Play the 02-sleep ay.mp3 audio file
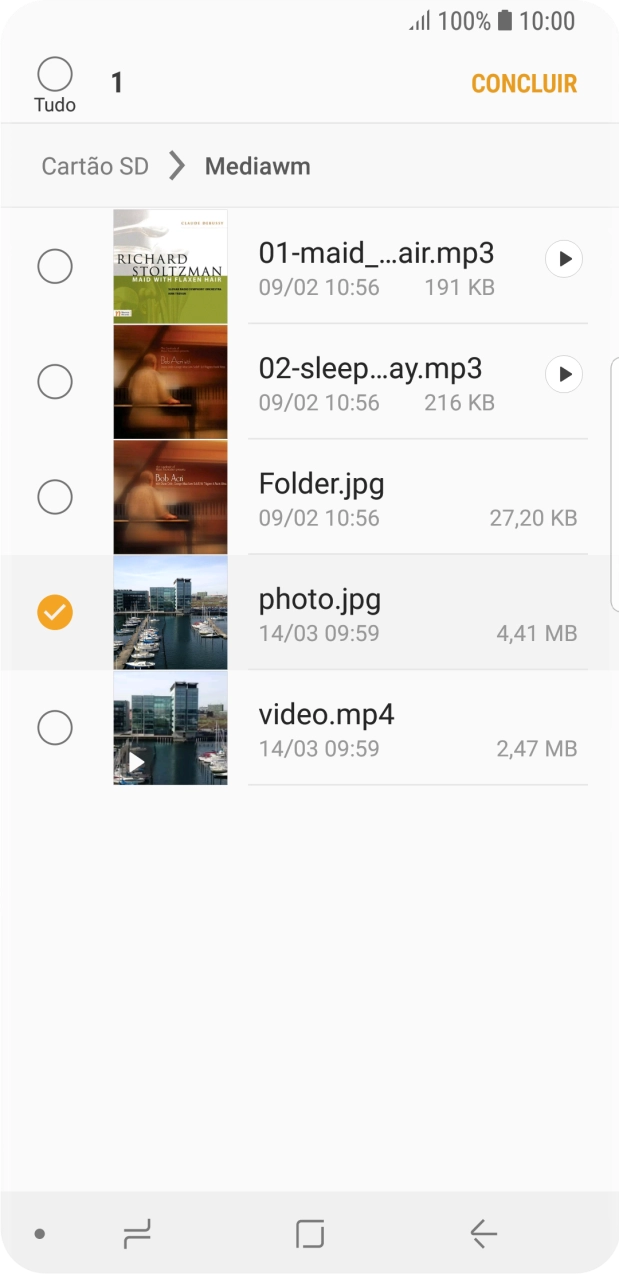The image size is (619, 1274). (x=564, y=375)
